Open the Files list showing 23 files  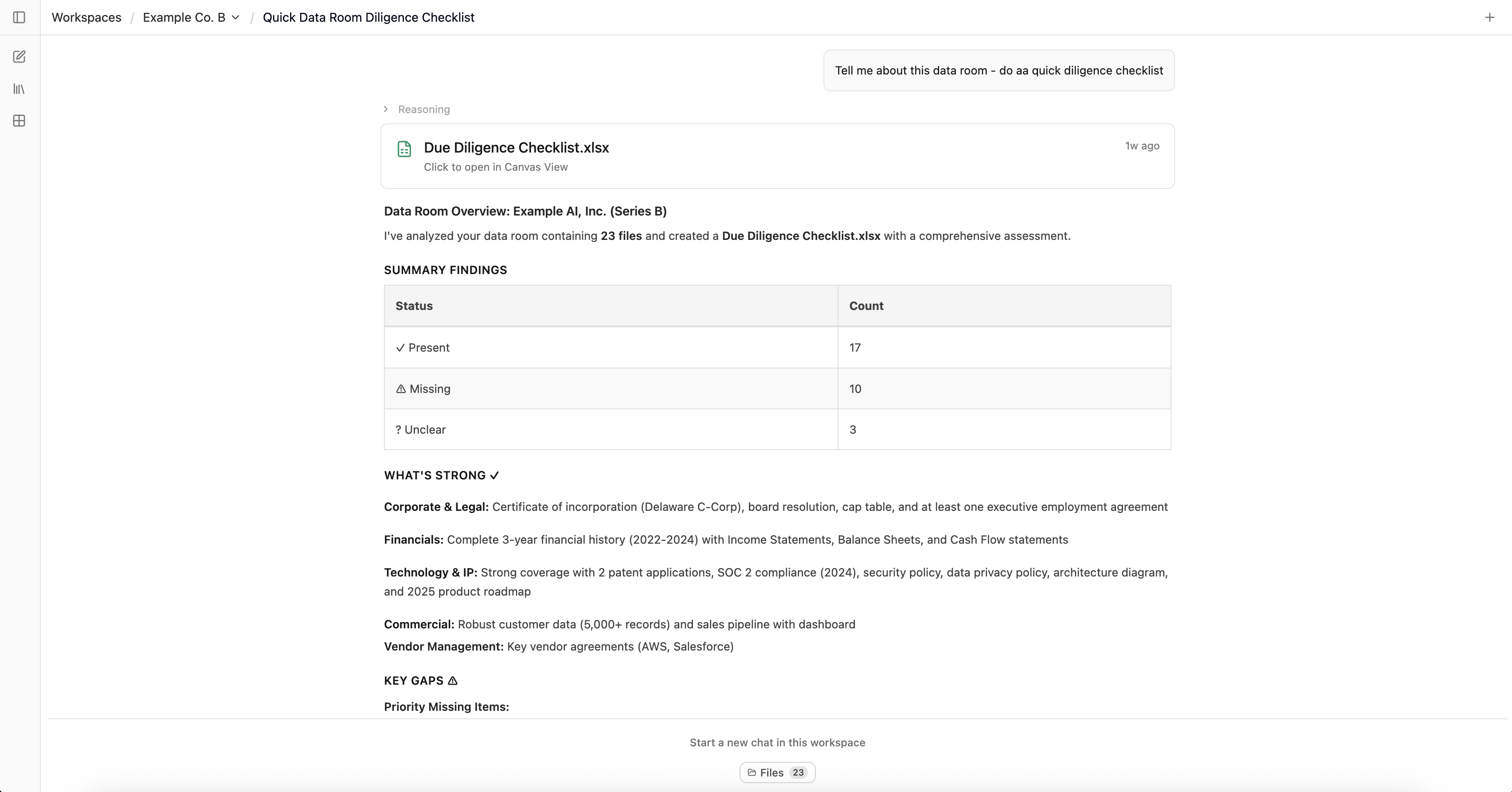click(x=776, y=772)
